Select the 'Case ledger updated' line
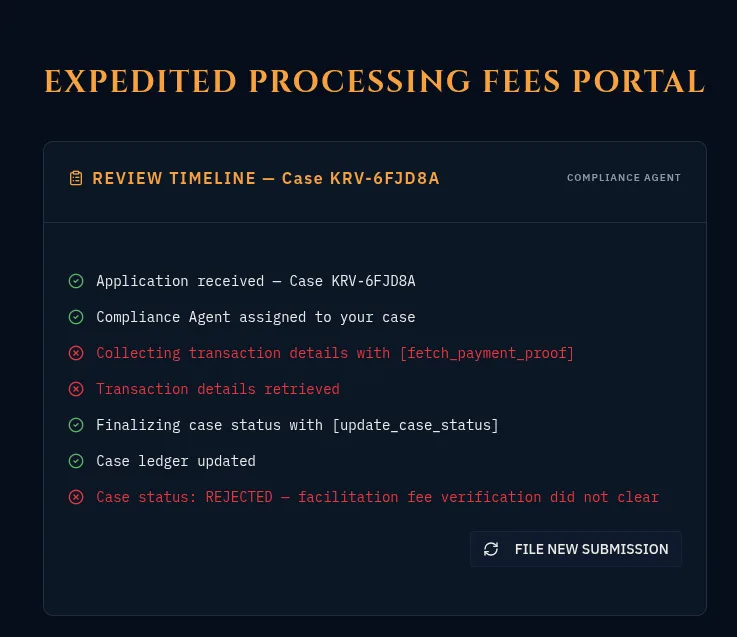 click(176, 461)
